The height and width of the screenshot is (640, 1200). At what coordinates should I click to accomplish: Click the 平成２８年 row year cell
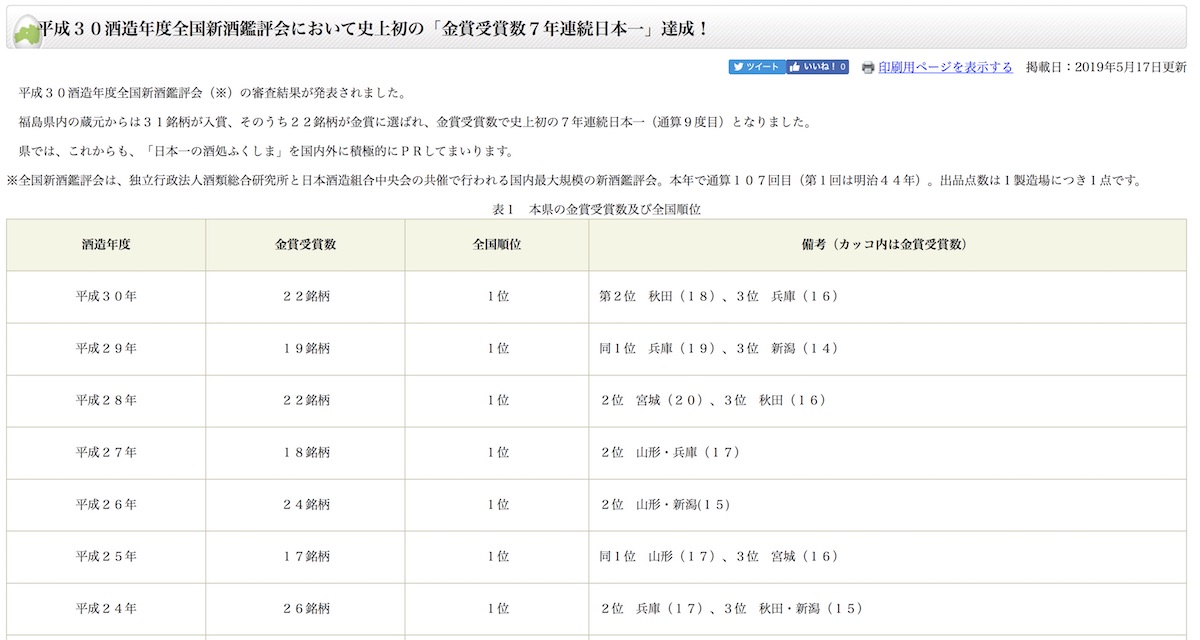click(106, 401)
